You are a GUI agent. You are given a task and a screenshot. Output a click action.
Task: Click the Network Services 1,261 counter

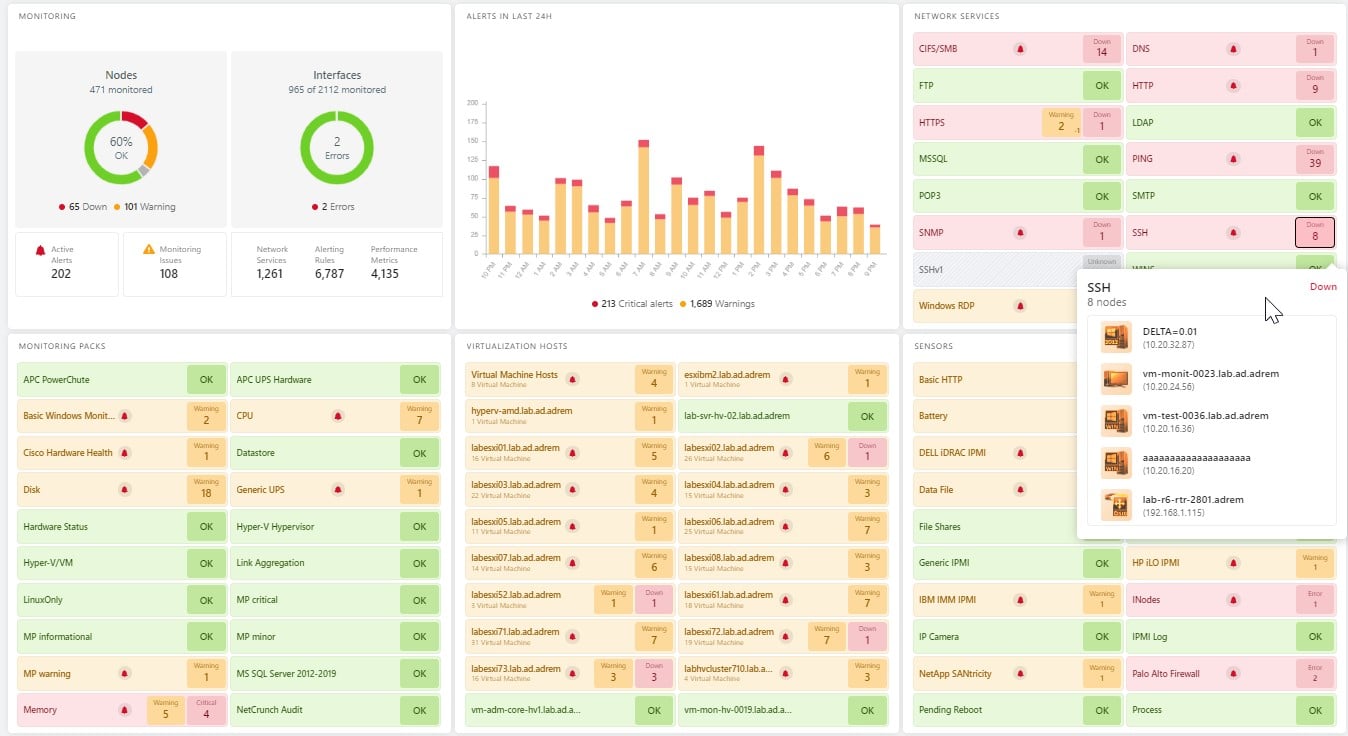click(272, 262)
